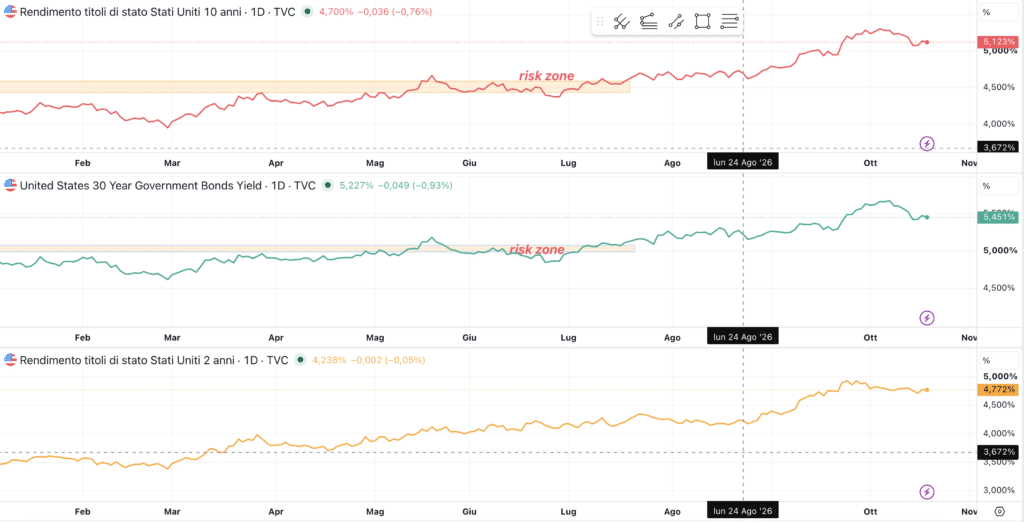
Task: Click Feb on the 10 anni time axis
Action: (x=82, y=163)
